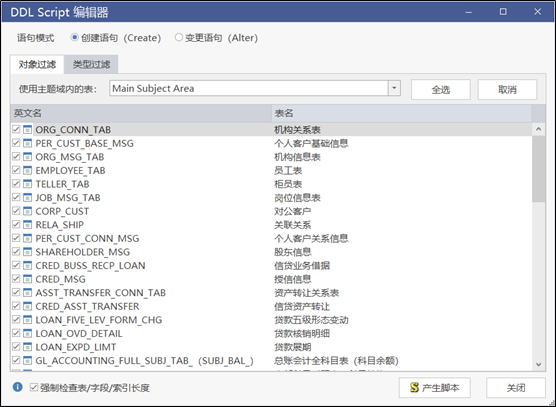Click the table icon beside LOAN_OVD_DETAIL
Screen dimensions: 556x407
click(x=27, y=334)
